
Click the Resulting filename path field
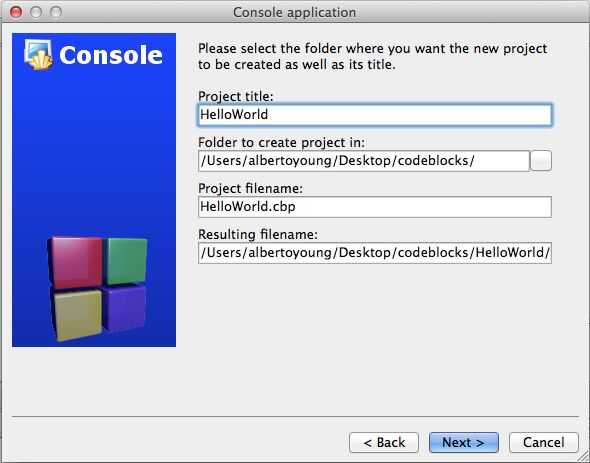coord(375,253)
